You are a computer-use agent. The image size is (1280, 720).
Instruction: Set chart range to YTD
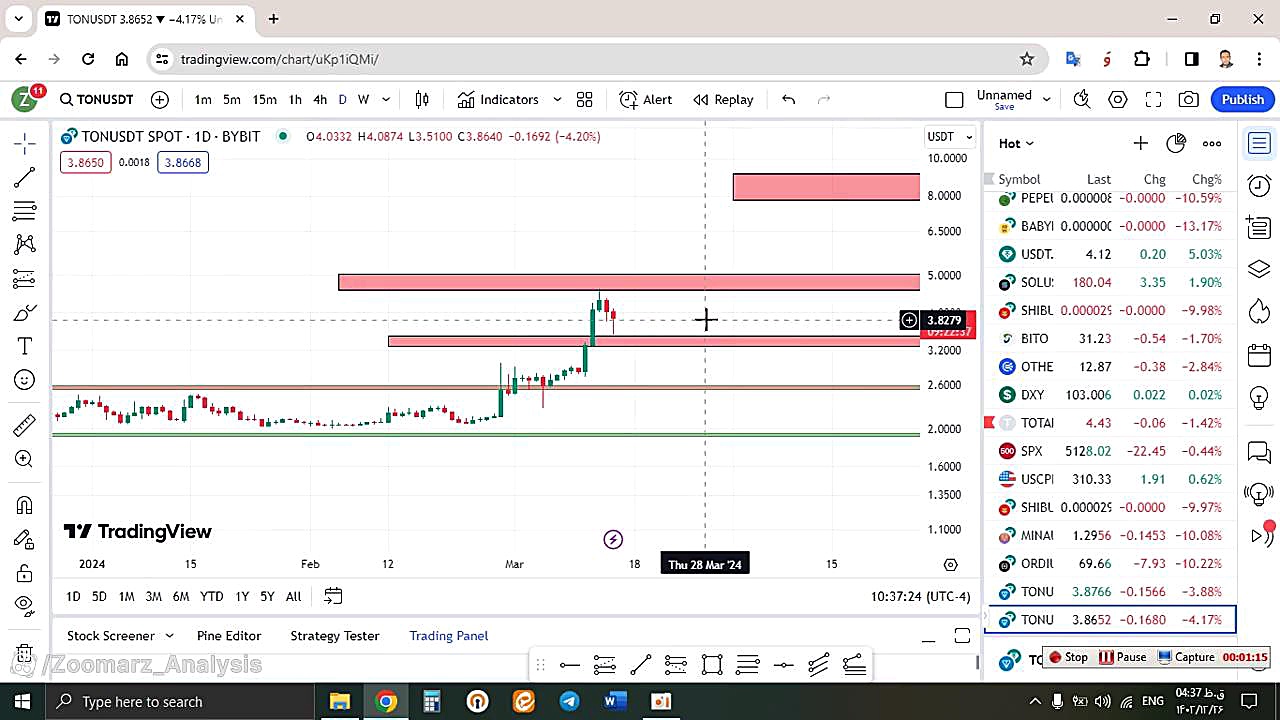pyautogui.click(x=211, y=596)
